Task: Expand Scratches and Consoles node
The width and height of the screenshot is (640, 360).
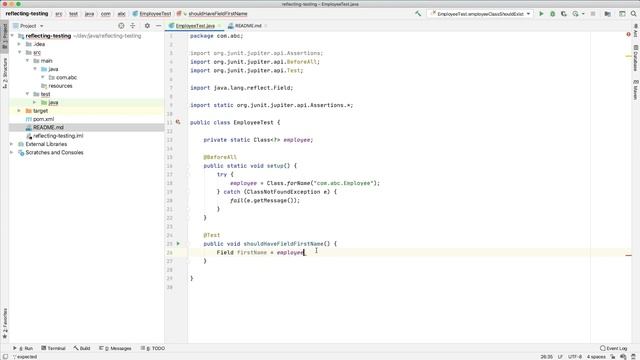Action: (x=11, y=153)
